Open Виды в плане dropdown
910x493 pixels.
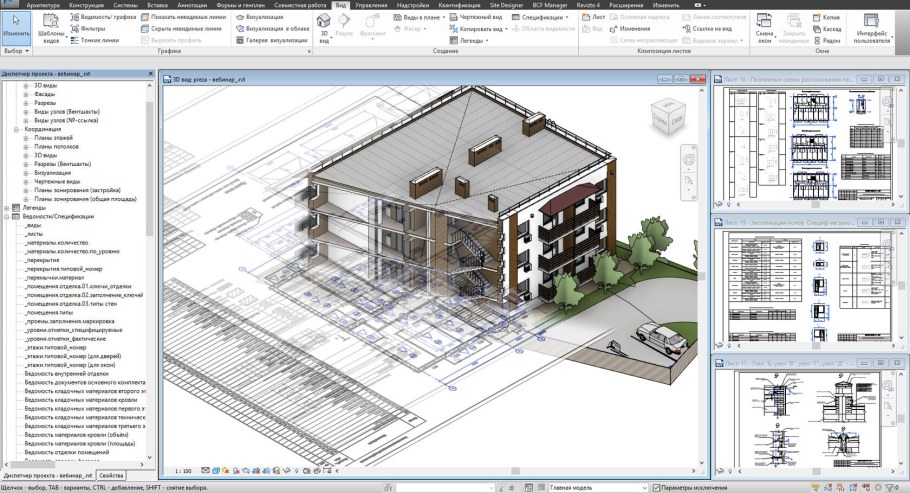[x=419, y=17]
